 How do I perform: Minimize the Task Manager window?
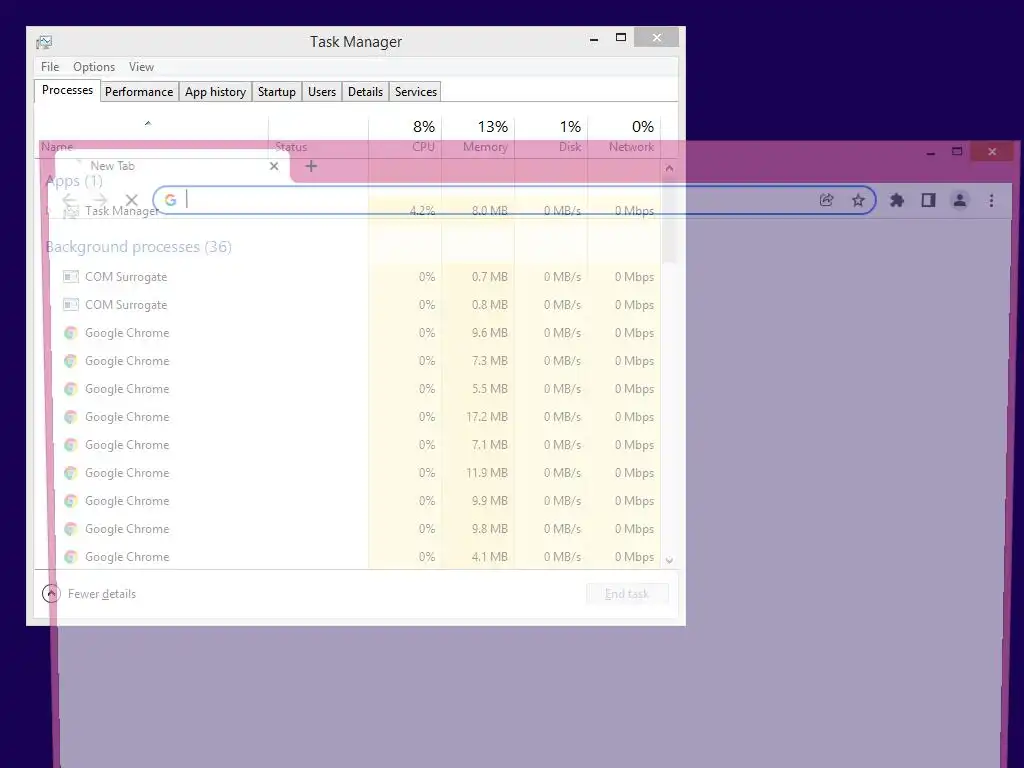594,39
